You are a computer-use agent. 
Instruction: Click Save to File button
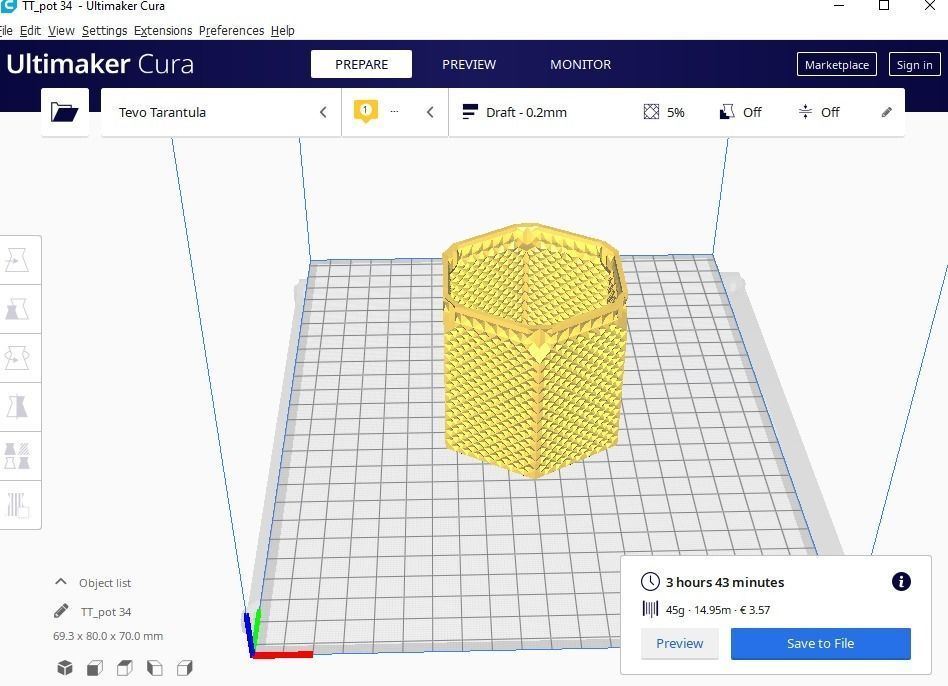pos(820,643)
